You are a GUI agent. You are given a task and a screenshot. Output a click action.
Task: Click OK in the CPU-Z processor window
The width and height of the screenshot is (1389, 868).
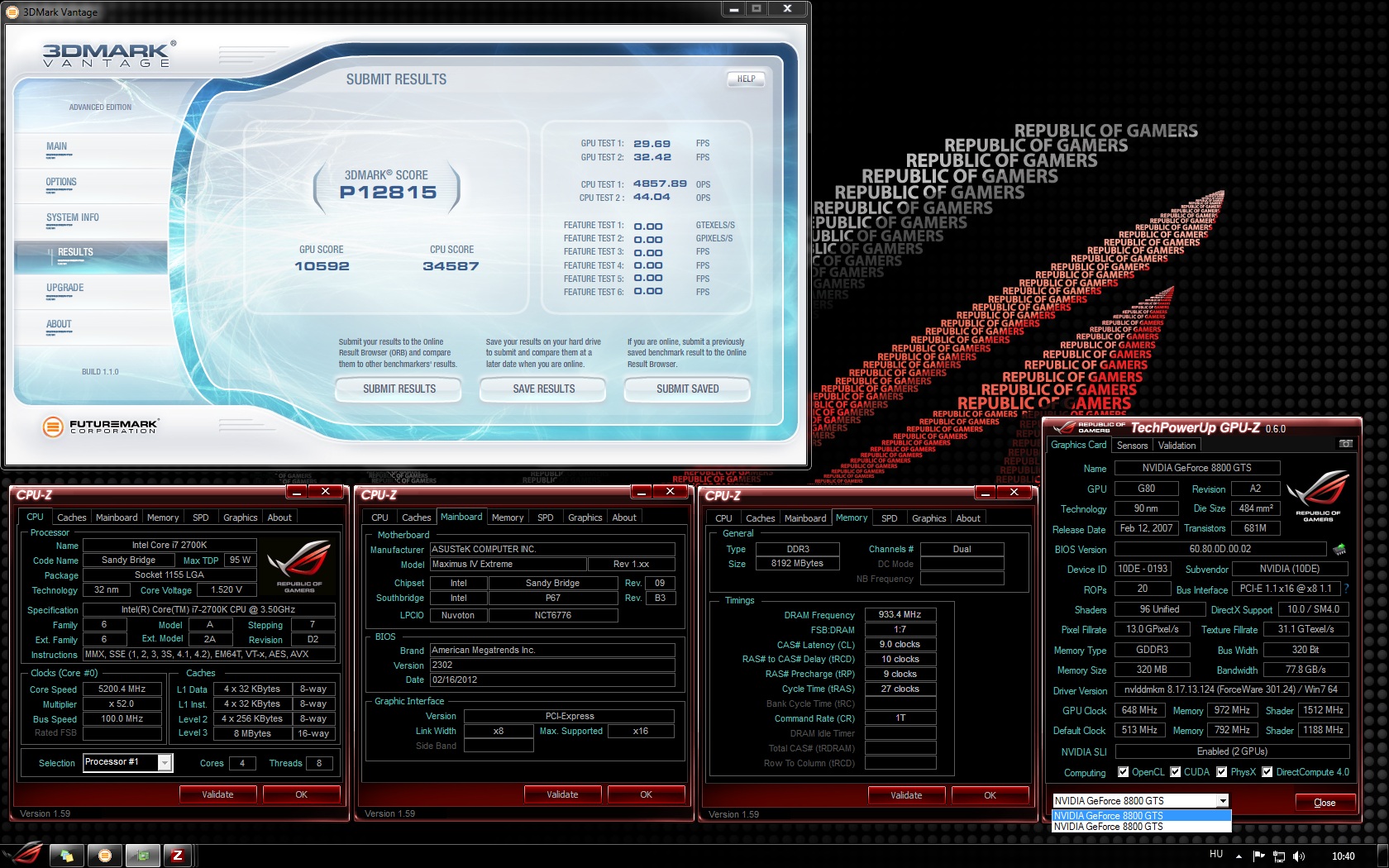pos(301,794)
